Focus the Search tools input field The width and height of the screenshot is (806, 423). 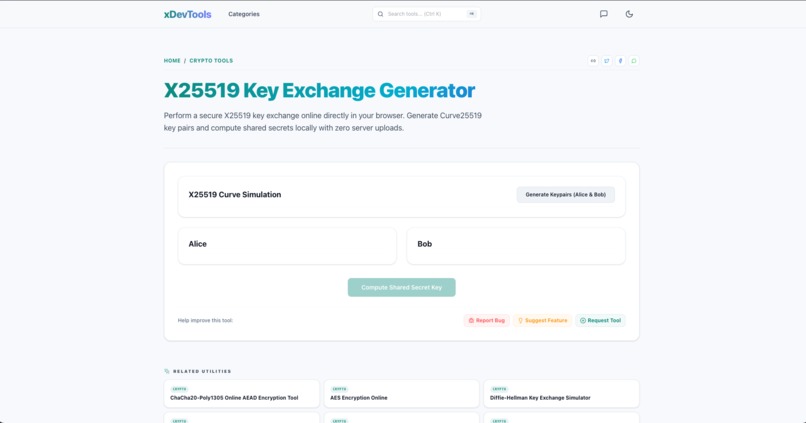tap(426, 14)
